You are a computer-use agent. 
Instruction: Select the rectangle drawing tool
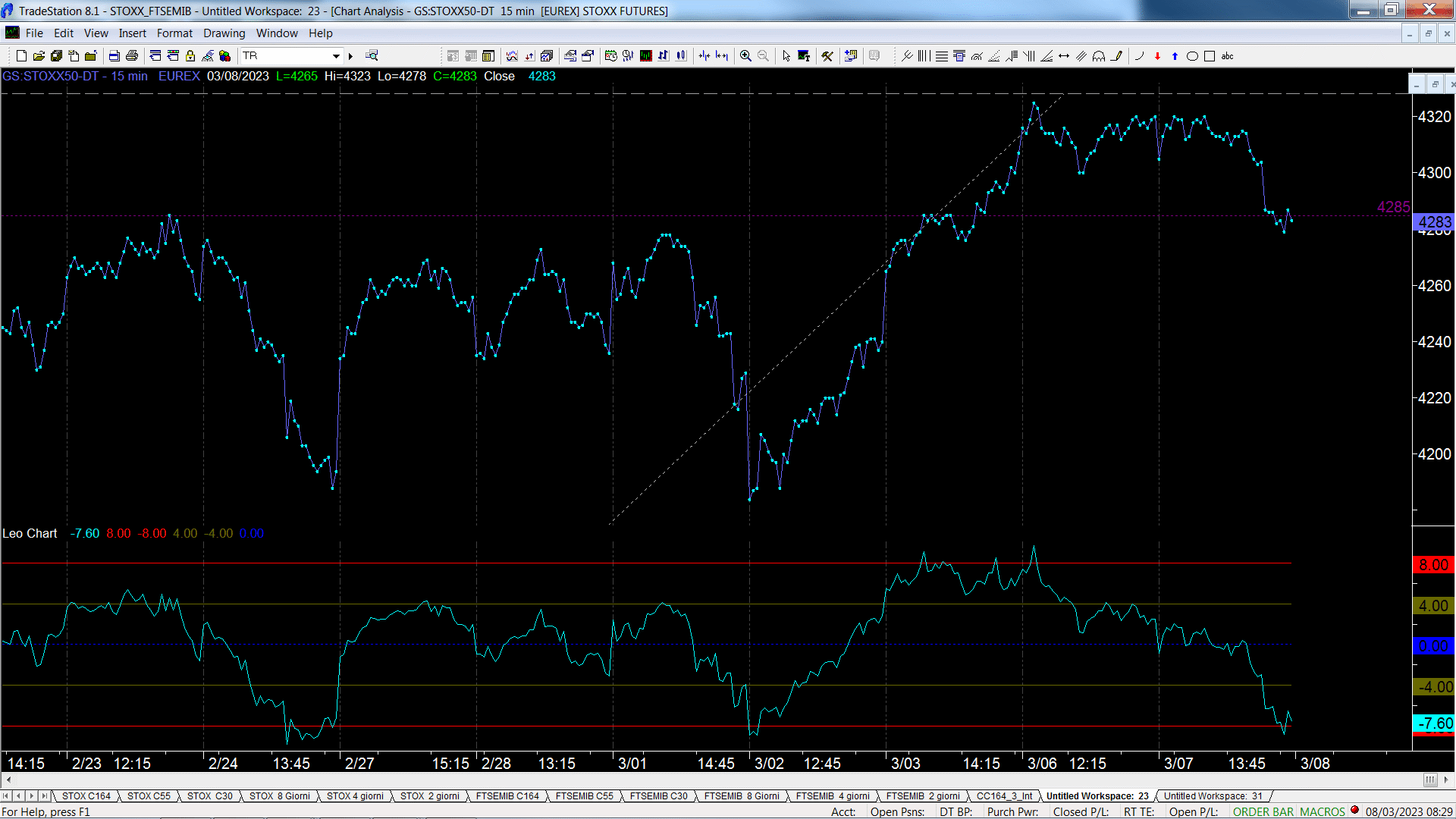1210,56
